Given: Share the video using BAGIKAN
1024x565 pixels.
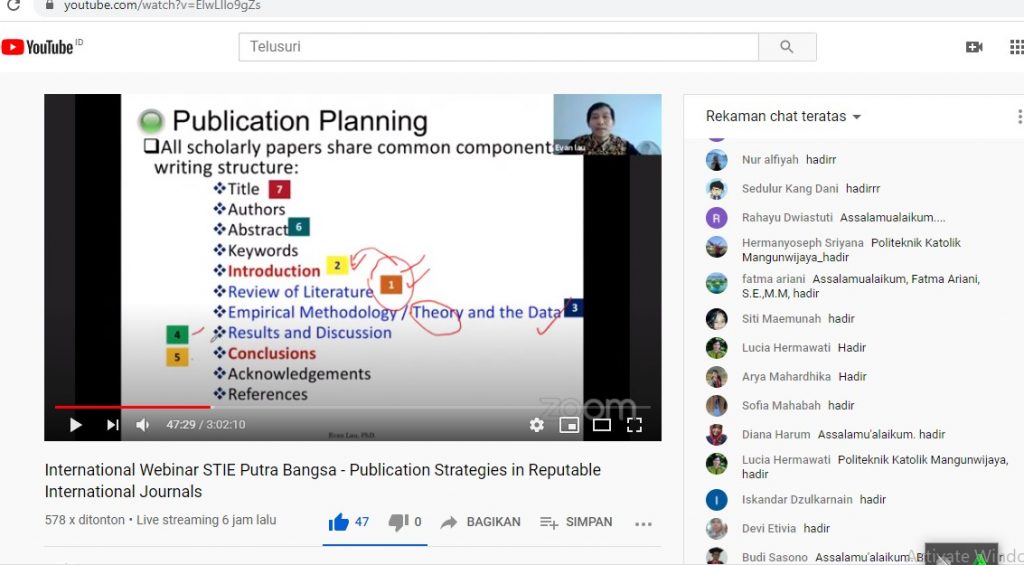Looking at the screenshot, I should [x=481, y=522].
